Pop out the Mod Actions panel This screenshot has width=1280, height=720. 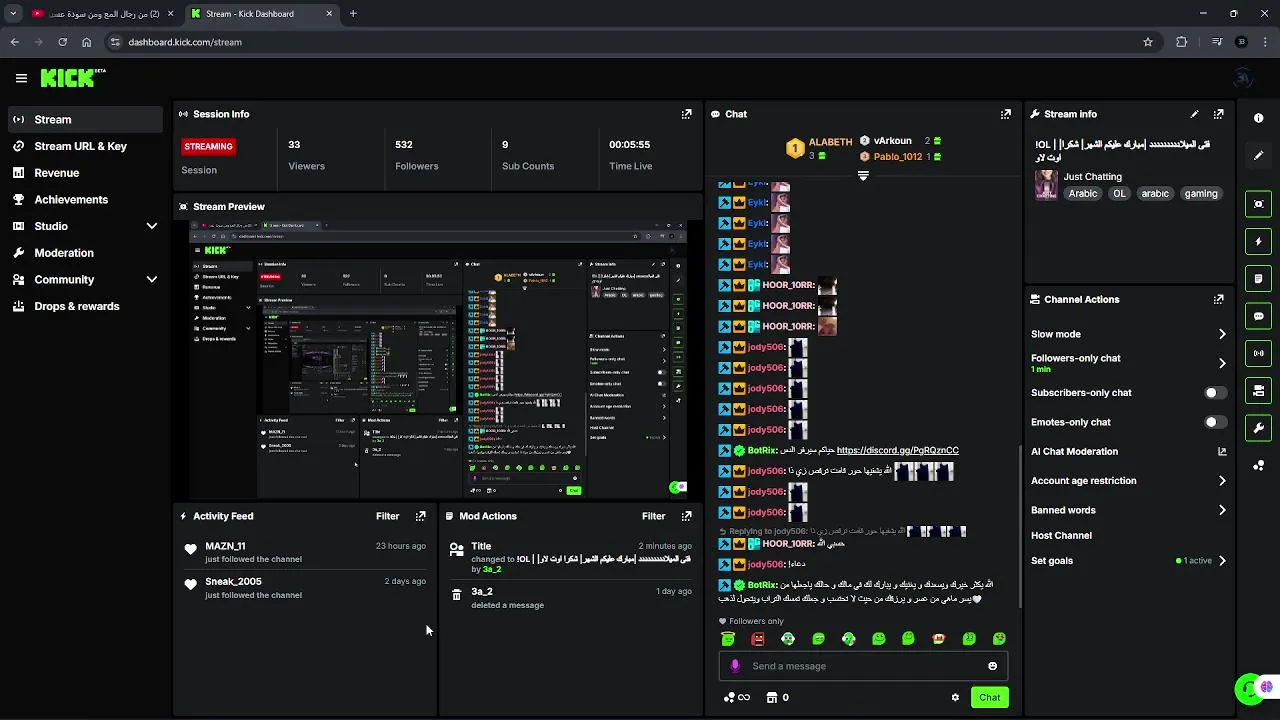(x=686, y=516)
